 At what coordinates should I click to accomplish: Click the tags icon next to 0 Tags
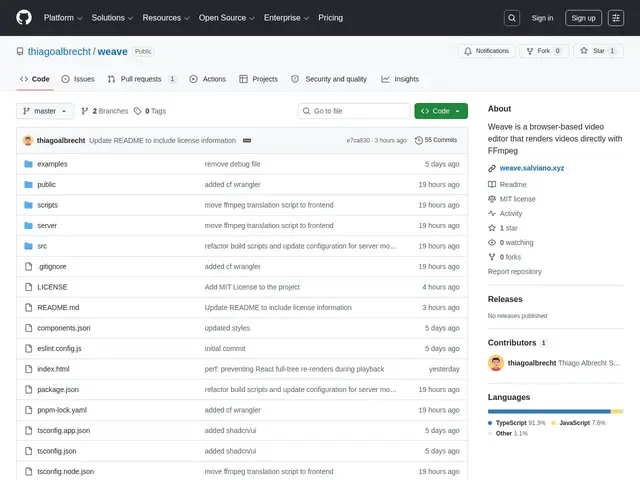(138, 111)
